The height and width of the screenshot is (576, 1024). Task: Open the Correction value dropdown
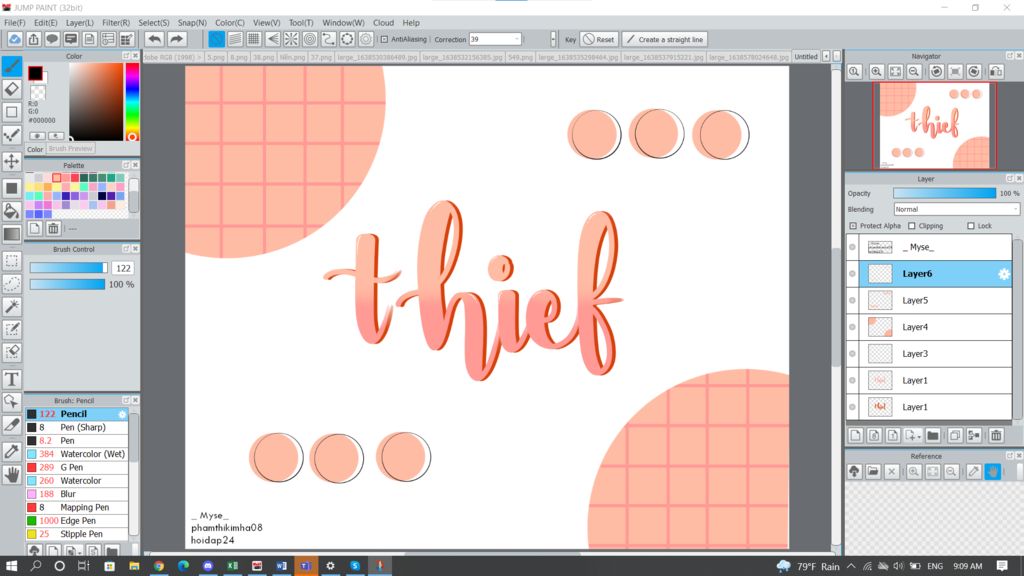pyautogui.click(x=517, y=39)
